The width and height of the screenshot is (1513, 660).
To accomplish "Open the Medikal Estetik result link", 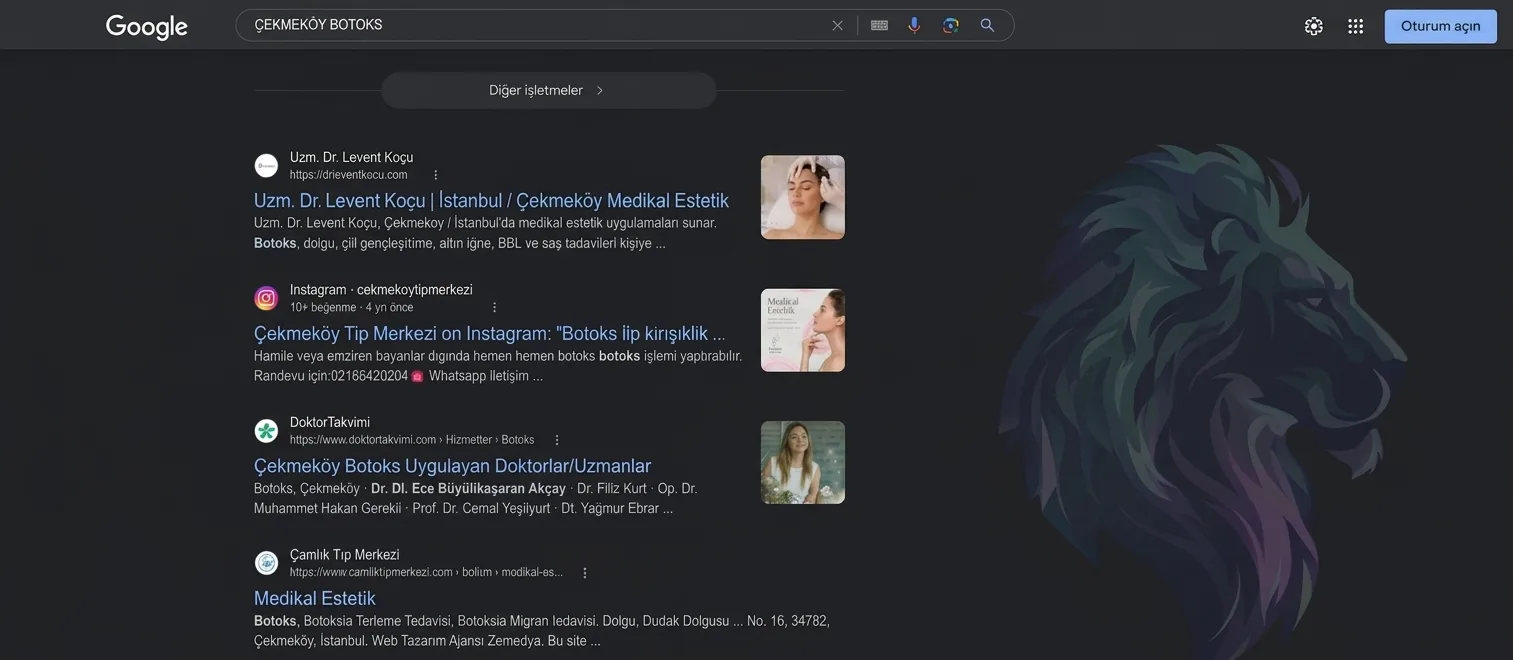I will pos(315,598).
